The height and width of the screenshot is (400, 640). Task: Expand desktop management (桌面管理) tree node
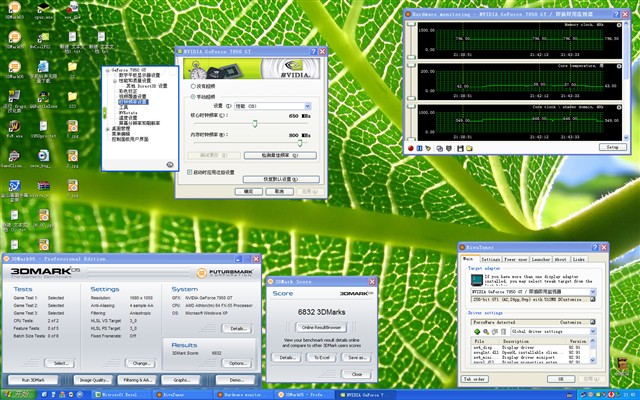(108, 129)
